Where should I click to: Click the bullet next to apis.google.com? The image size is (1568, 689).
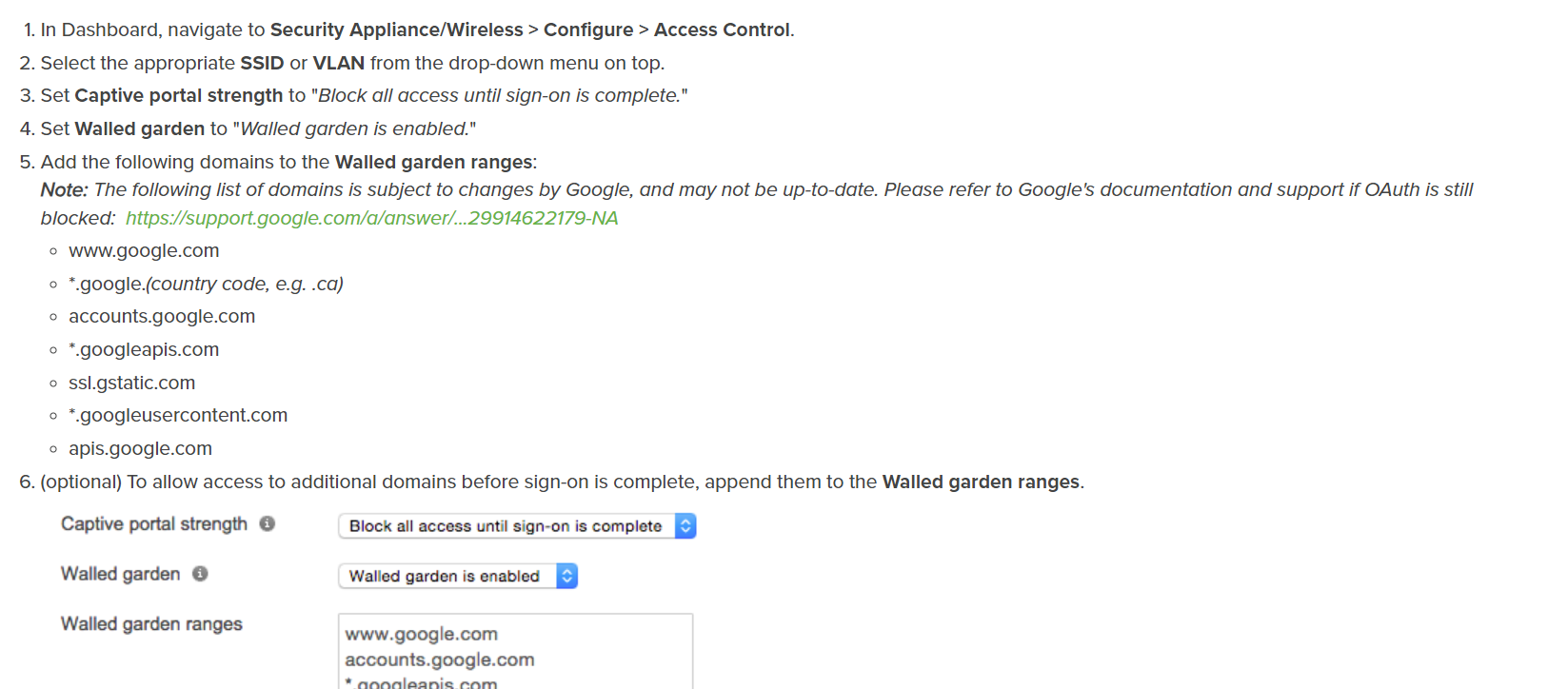[x=53, y=449]
